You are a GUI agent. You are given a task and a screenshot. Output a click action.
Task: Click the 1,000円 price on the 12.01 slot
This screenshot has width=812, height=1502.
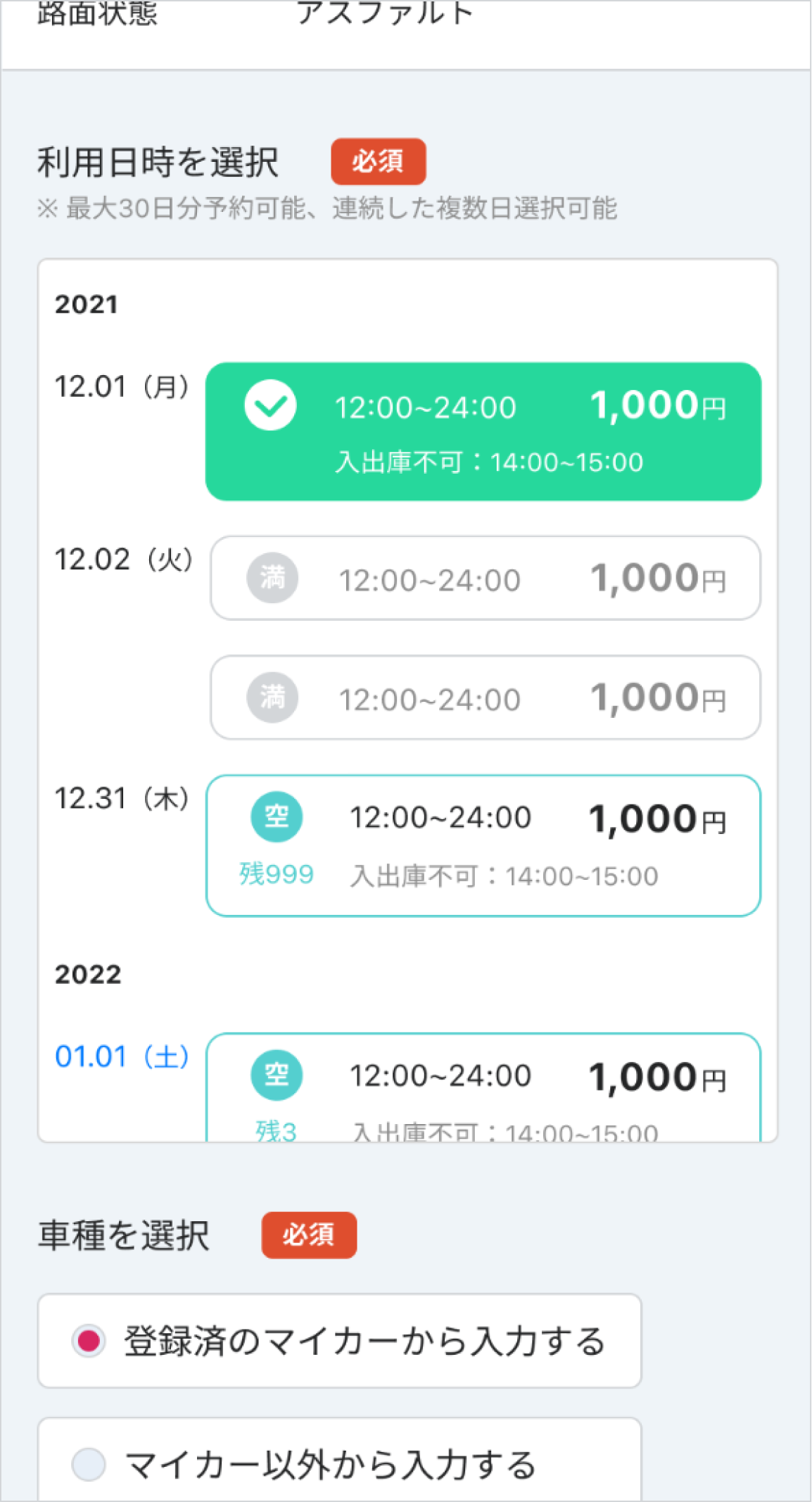click(658, 406)
